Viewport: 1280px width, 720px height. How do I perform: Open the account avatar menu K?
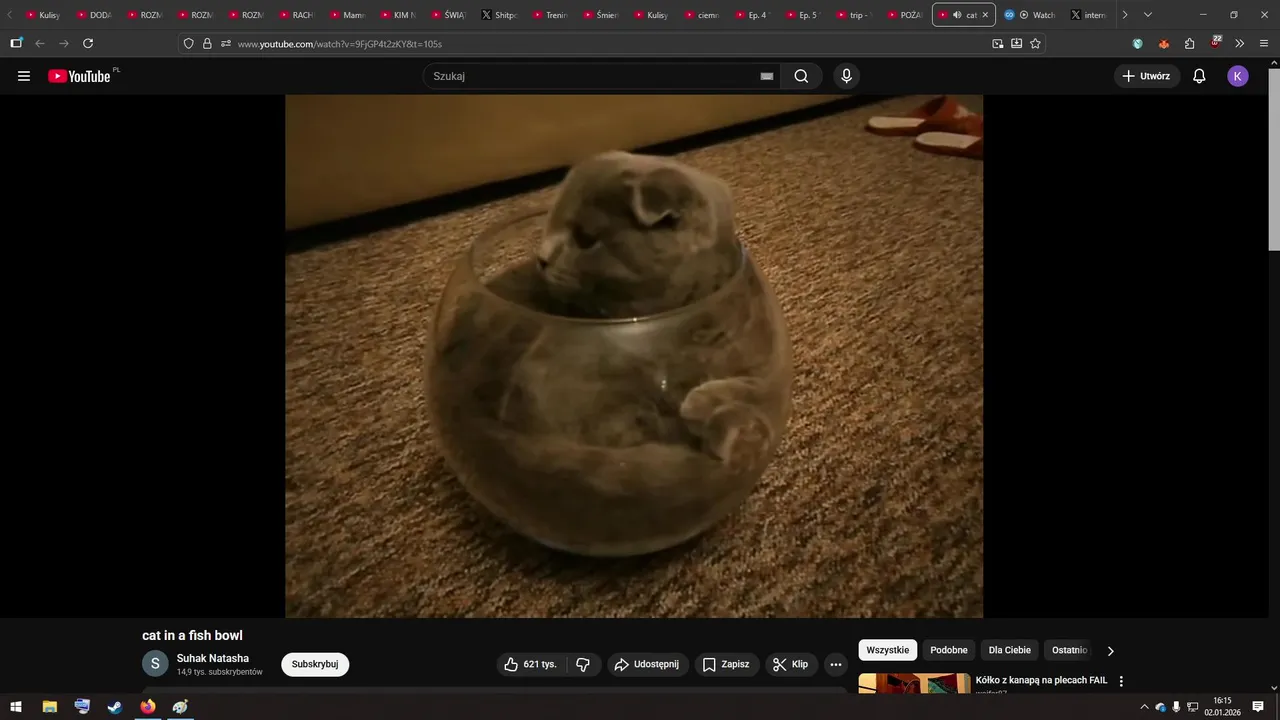(1238, 76)
